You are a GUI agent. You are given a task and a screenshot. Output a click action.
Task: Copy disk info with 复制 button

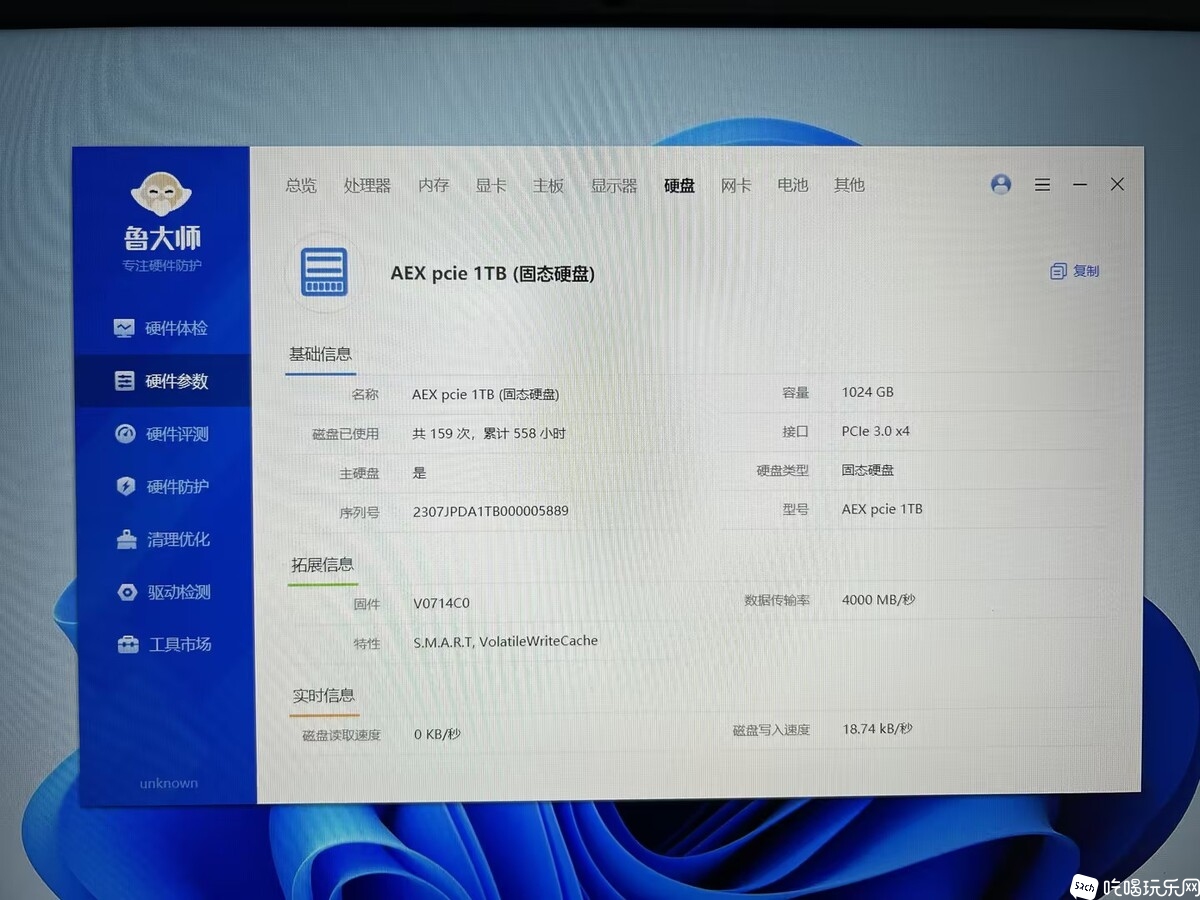(1075, 271)
